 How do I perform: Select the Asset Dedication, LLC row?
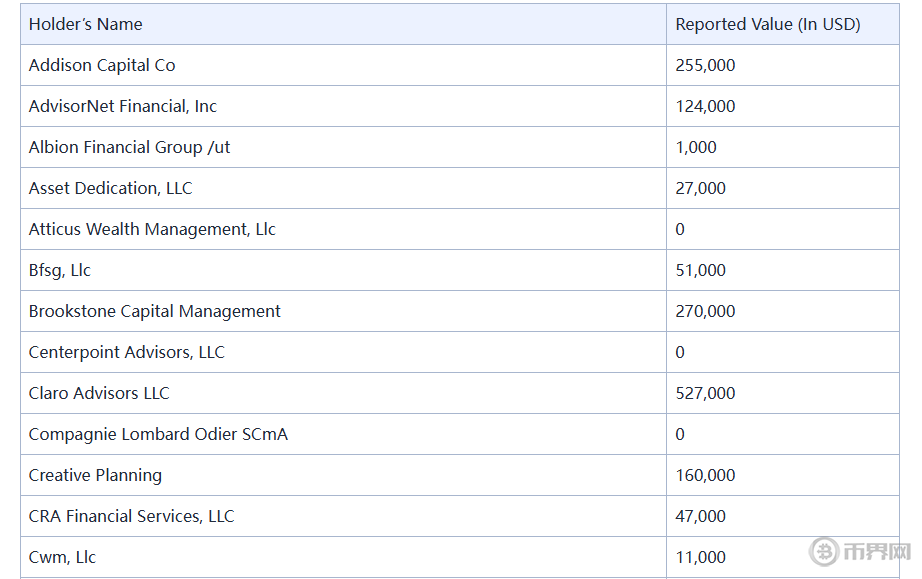[x=111, y=188]
